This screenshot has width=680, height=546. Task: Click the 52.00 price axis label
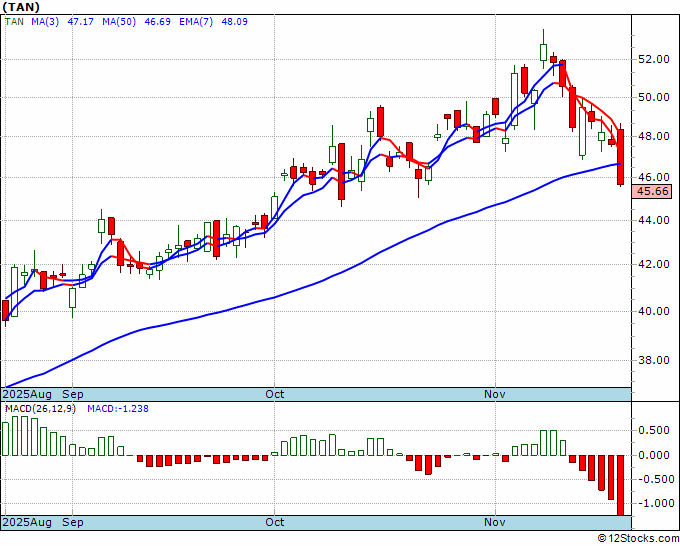[654, 59]
